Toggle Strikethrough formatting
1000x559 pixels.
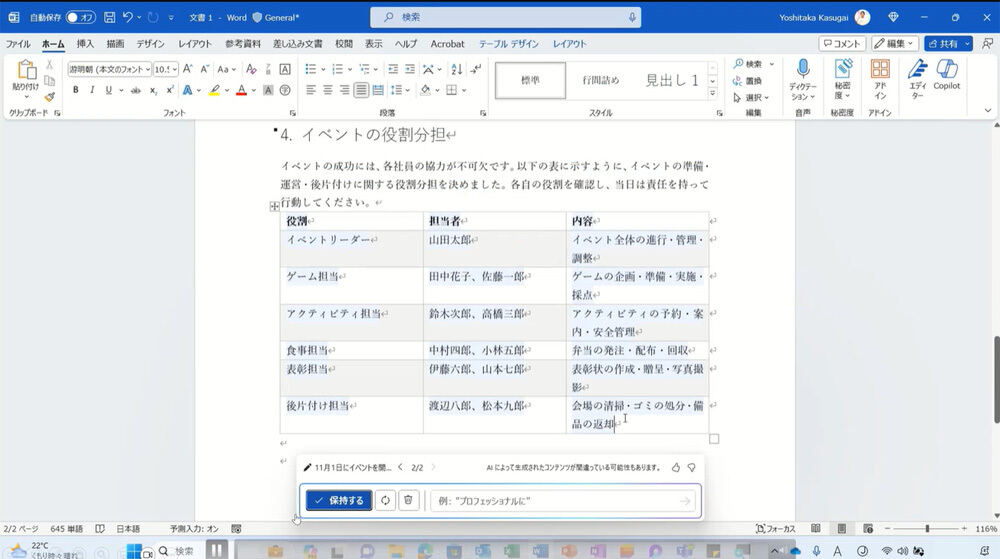(135, 90)
